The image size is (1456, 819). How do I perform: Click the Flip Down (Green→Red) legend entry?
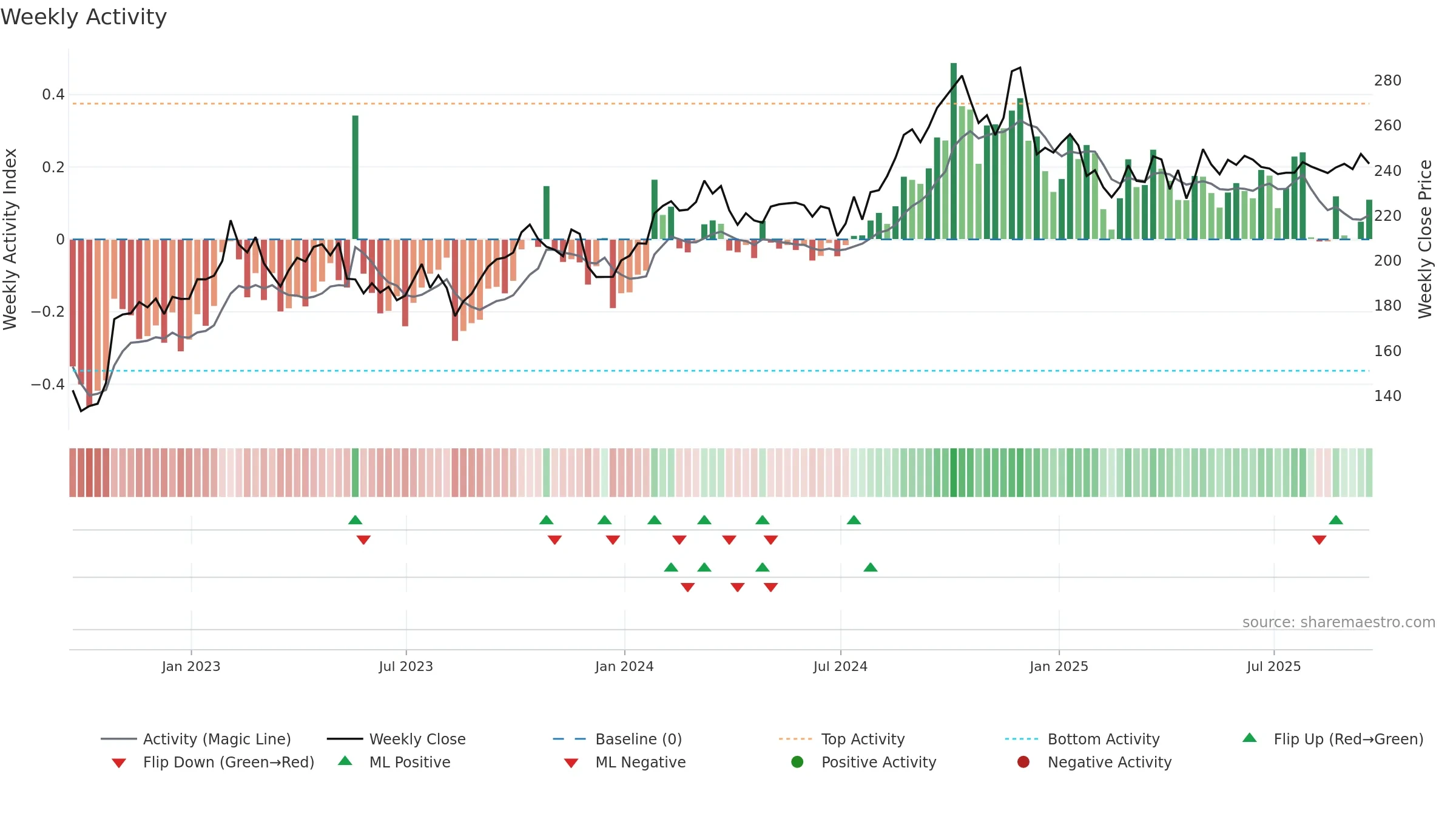coord(213,762)
